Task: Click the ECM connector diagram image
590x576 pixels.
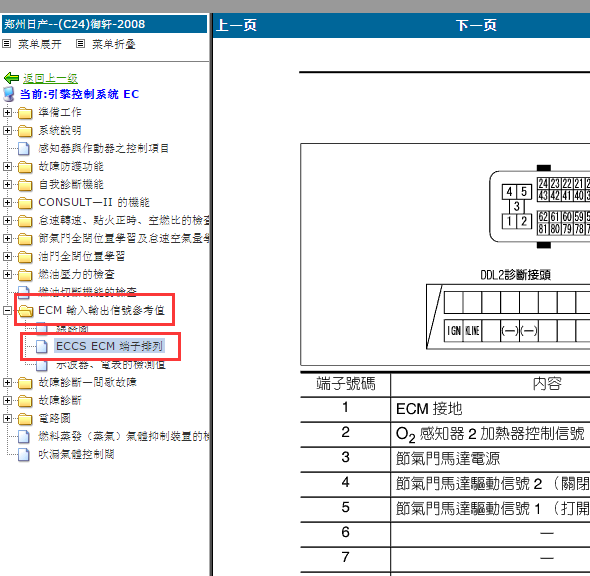Action: pos(540,207)
